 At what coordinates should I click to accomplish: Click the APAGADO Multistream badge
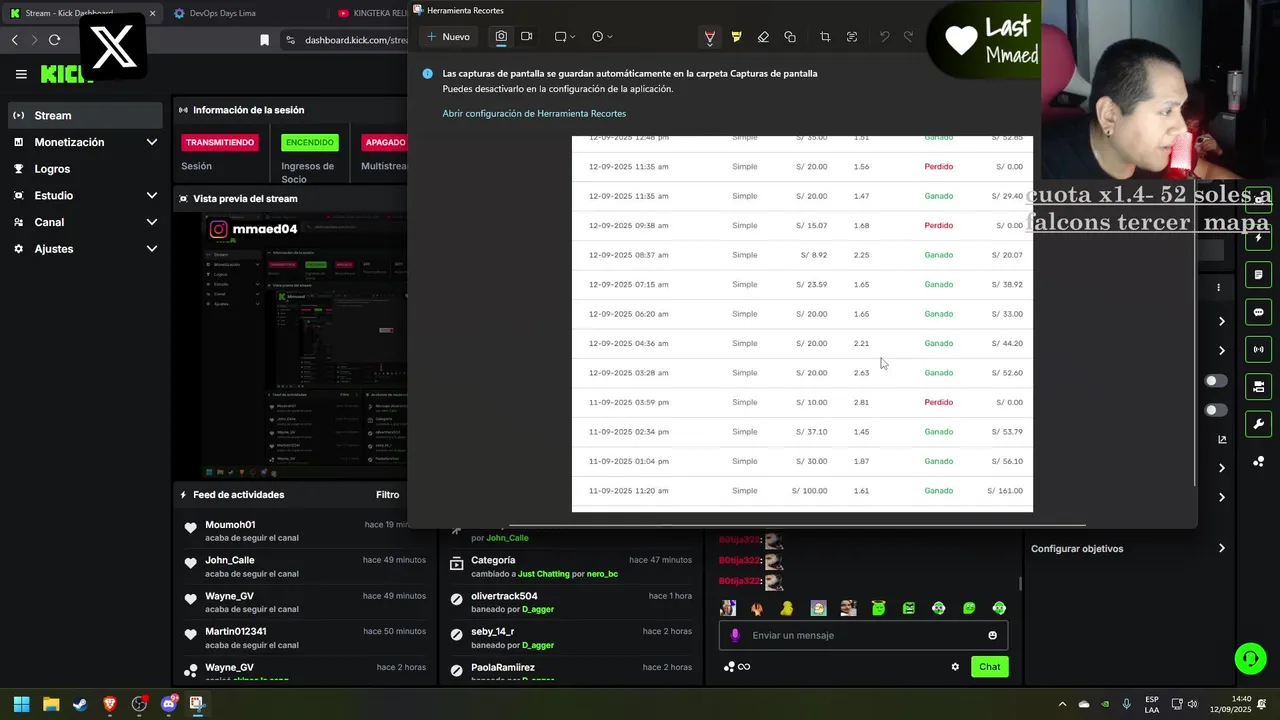pyautogui.click(x=385, y=143)
